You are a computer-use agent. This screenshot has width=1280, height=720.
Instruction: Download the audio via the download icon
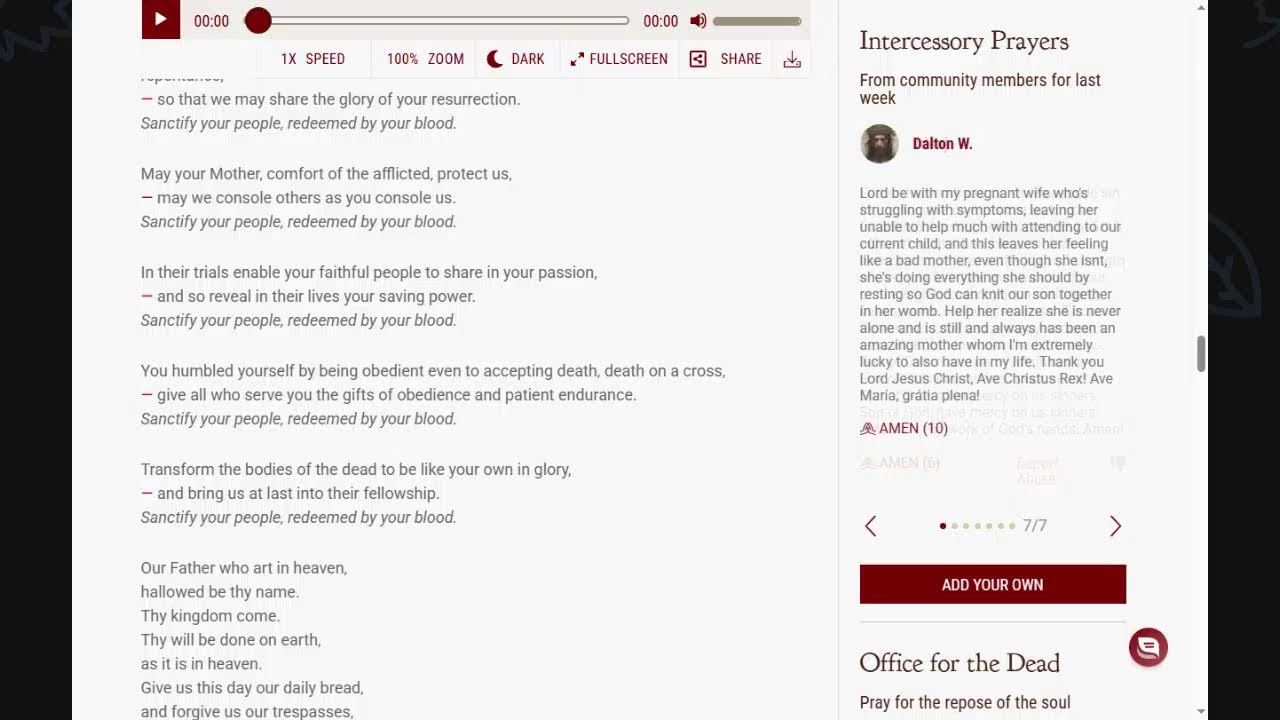point(792,59)
